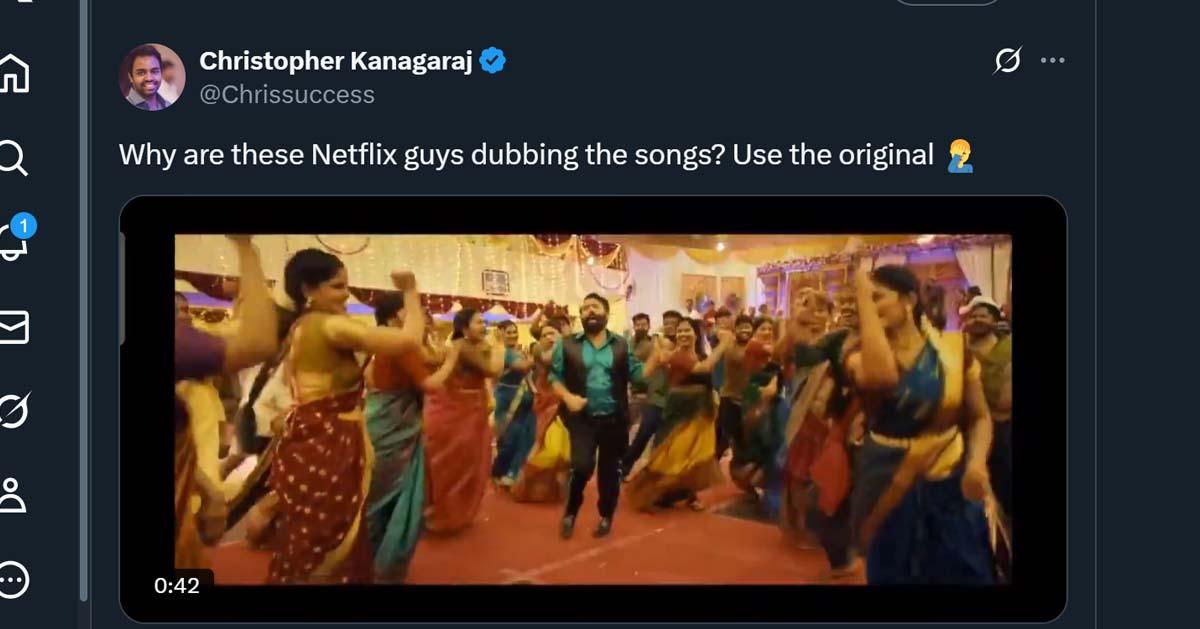Click the 0:42 video duration label
This screenshot has height=629, width=1200.
coord(177,585)
